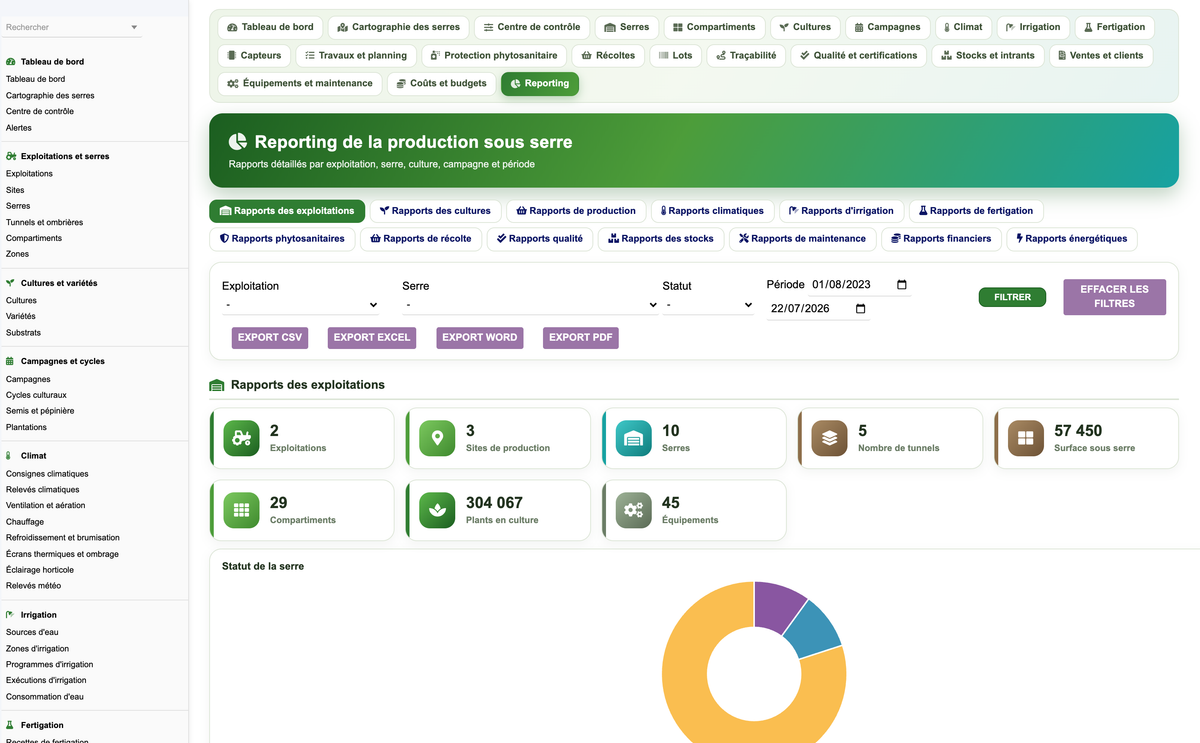Click the seedling icon on Plants en culture card
Image resolution: width=1200 pixels, height=743 pixels.
[437, 510]
